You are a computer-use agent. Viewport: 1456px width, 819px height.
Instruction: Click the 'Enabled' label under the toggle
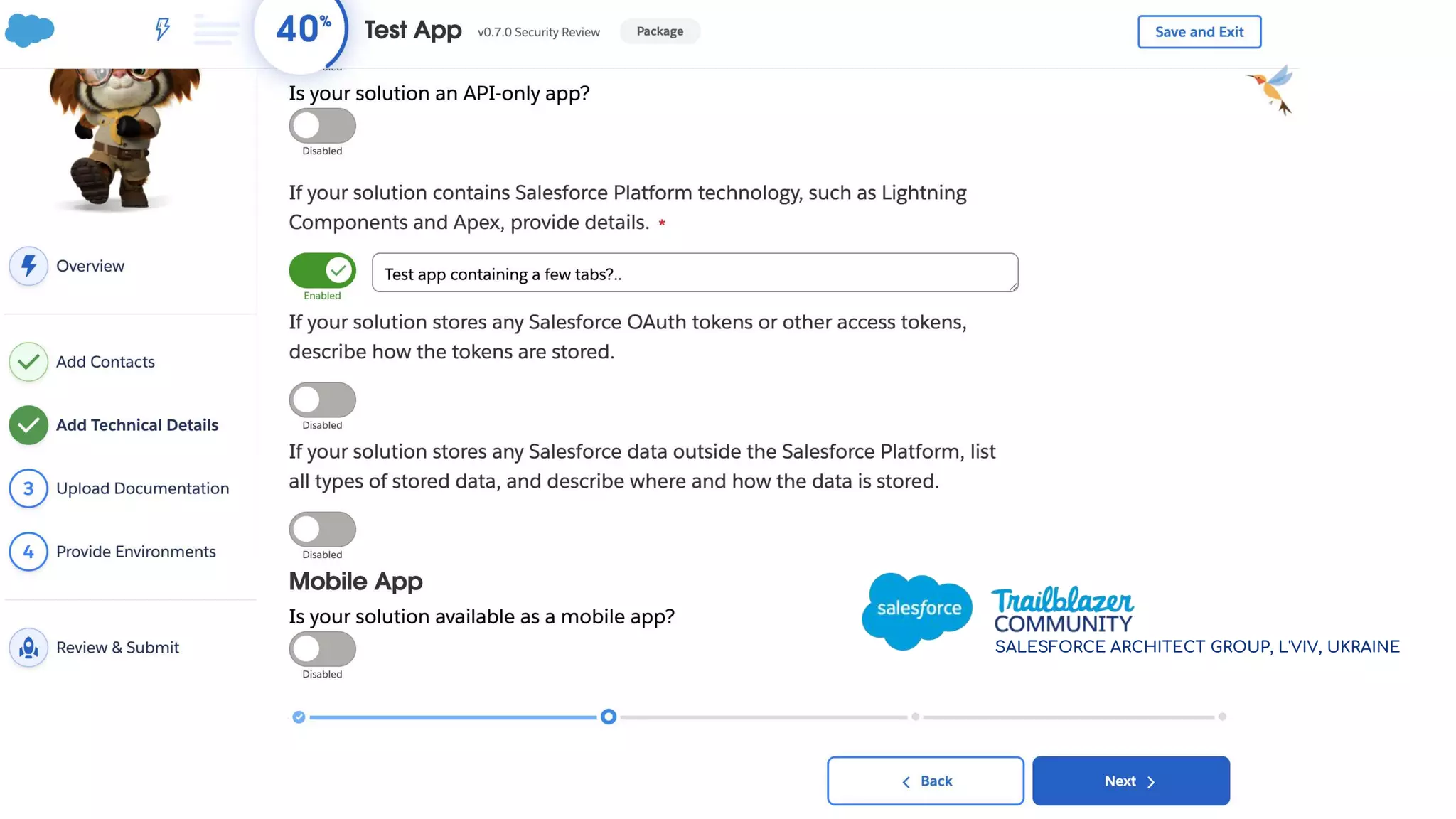[x=322, y=296]
